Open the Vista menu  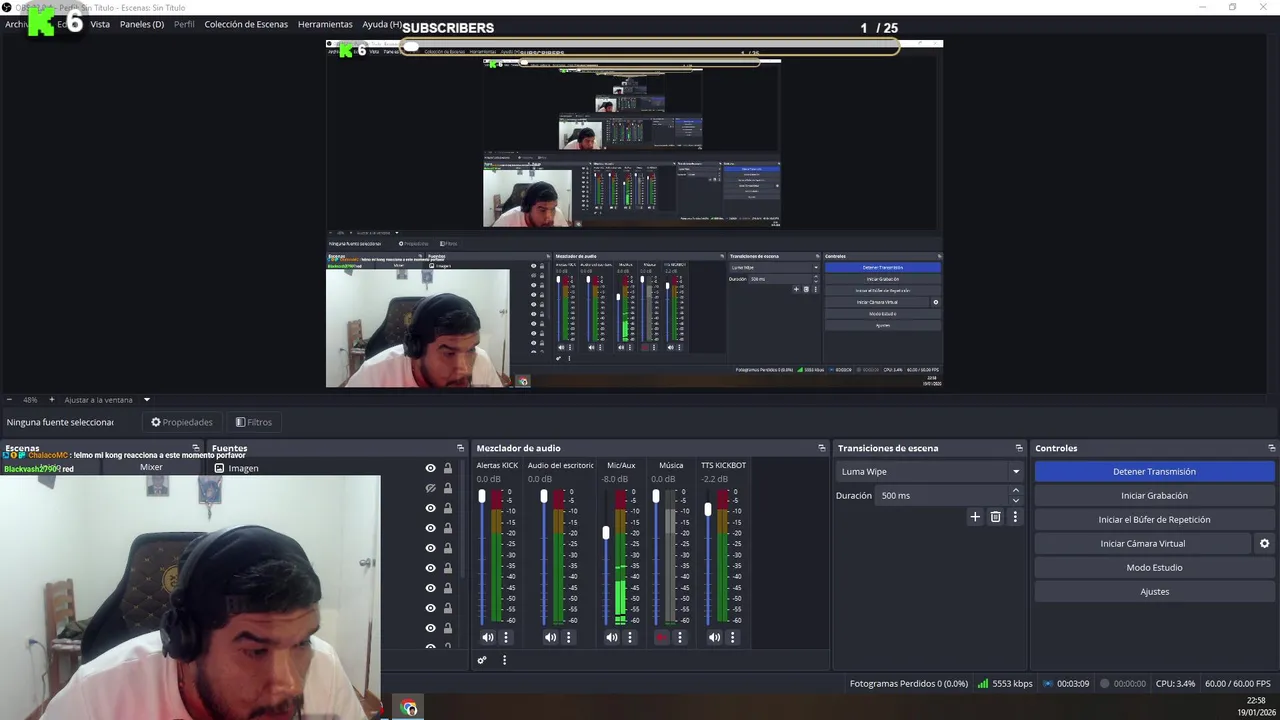[x=100, y=24]
